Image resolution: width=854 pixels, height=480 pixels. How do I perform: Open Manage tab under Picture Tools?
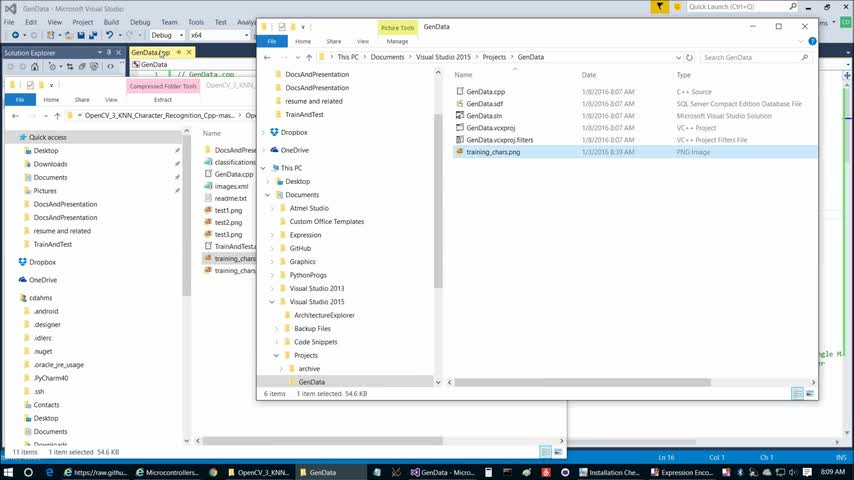pyautogui.click(x=397, y=41)
